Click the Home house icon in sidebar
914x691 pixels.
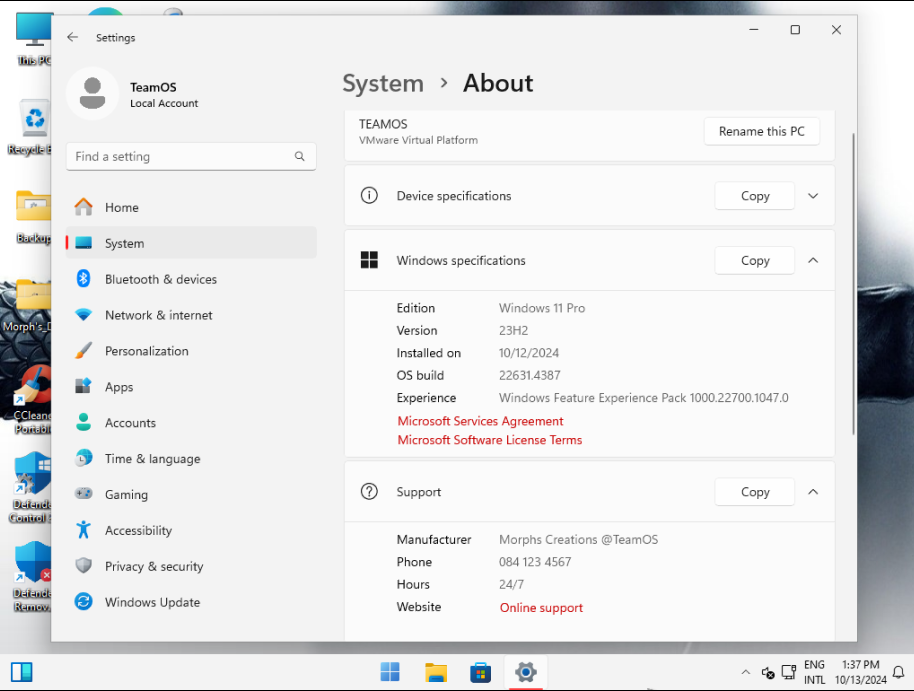[83, 207]
